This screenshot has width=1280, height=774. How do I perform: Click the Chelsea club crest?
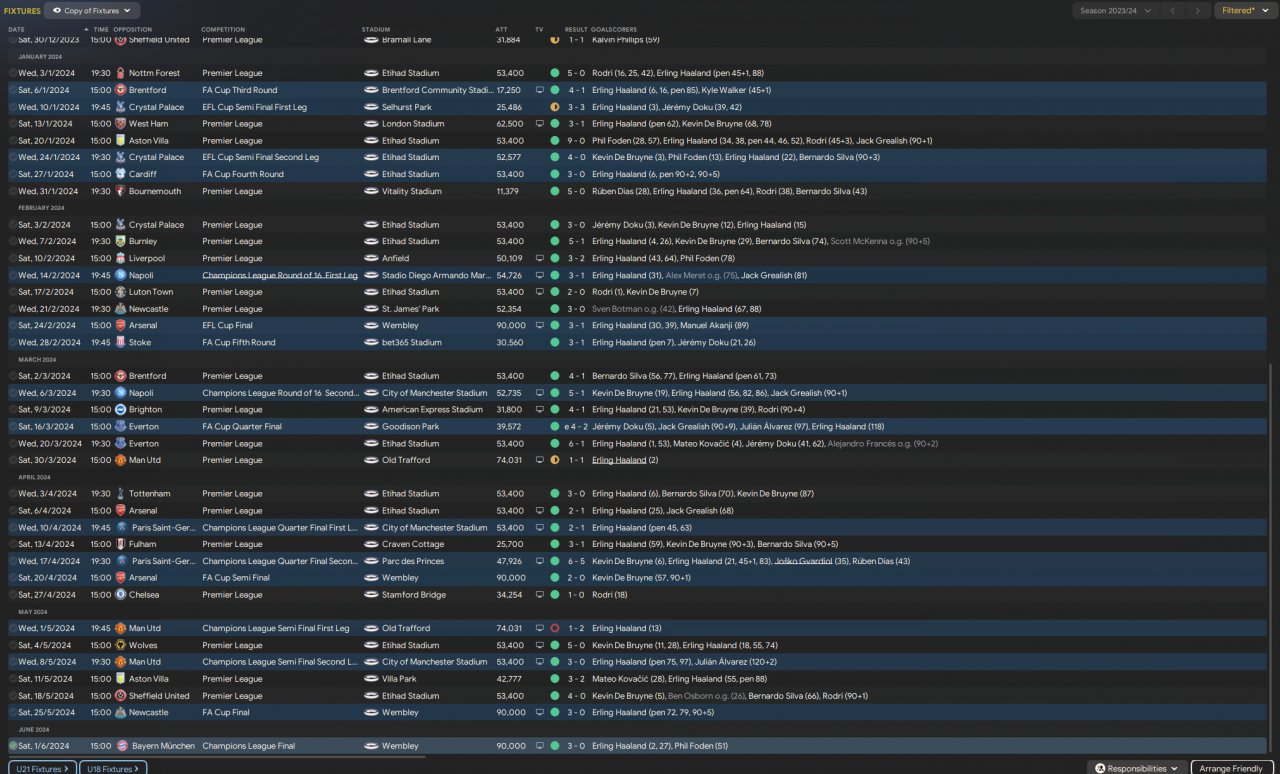[x=121, y=594]
